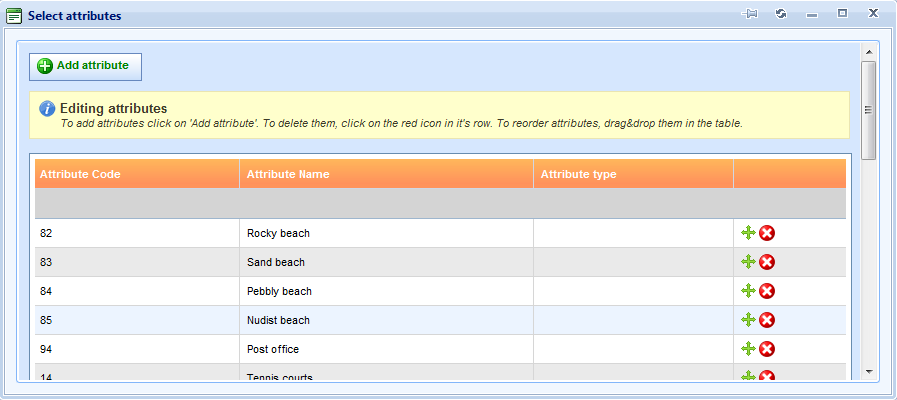Click the move icon for Rocky beach
Viewport: 897px width, 400px height.
pyautogui.click(x=748, y=233)
